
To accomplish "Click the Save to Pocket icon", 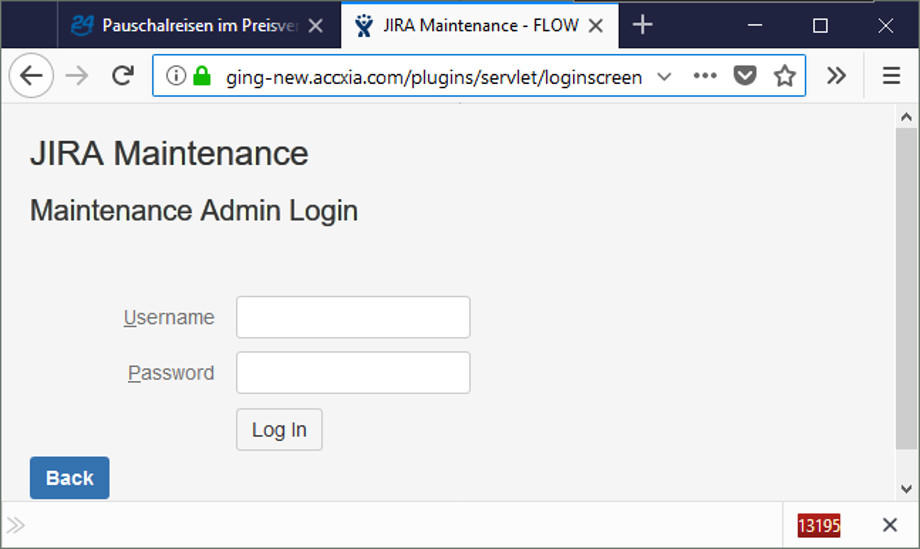I will (745, 76).
